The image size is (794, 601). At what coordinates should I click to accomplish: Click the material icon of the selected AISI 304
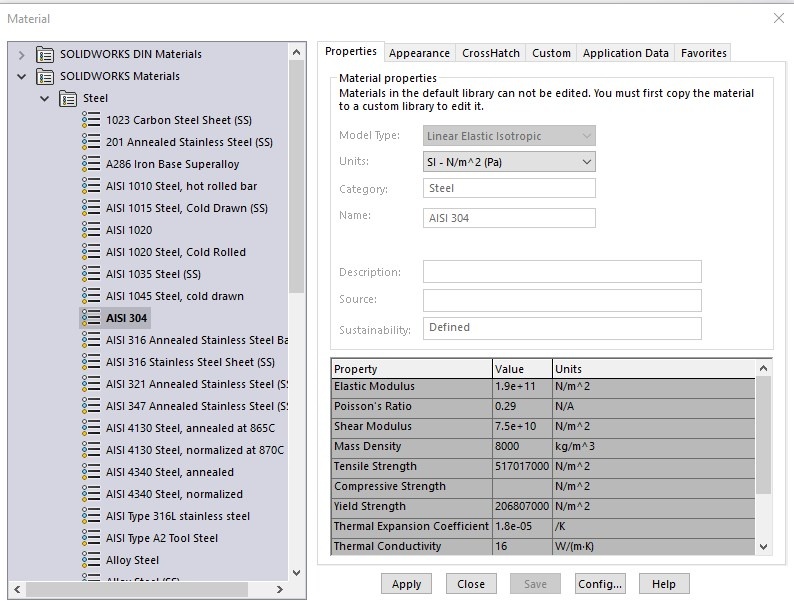pos(91,318)
